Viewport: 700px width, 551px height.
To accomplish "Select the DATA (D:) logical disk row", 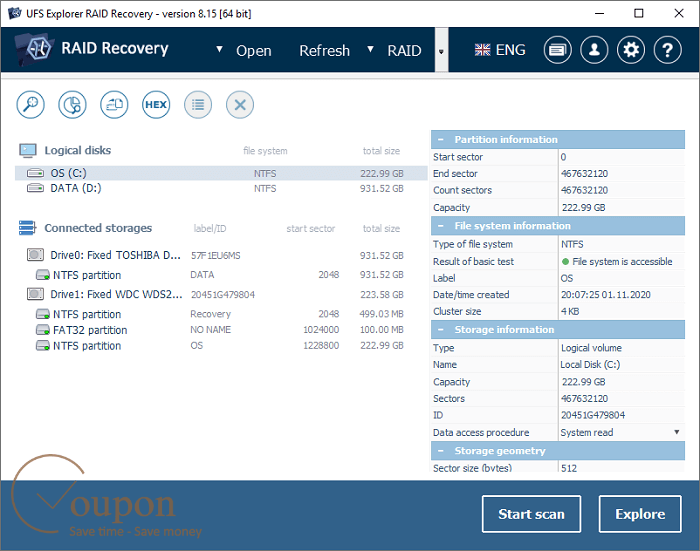I will point(221,188).
